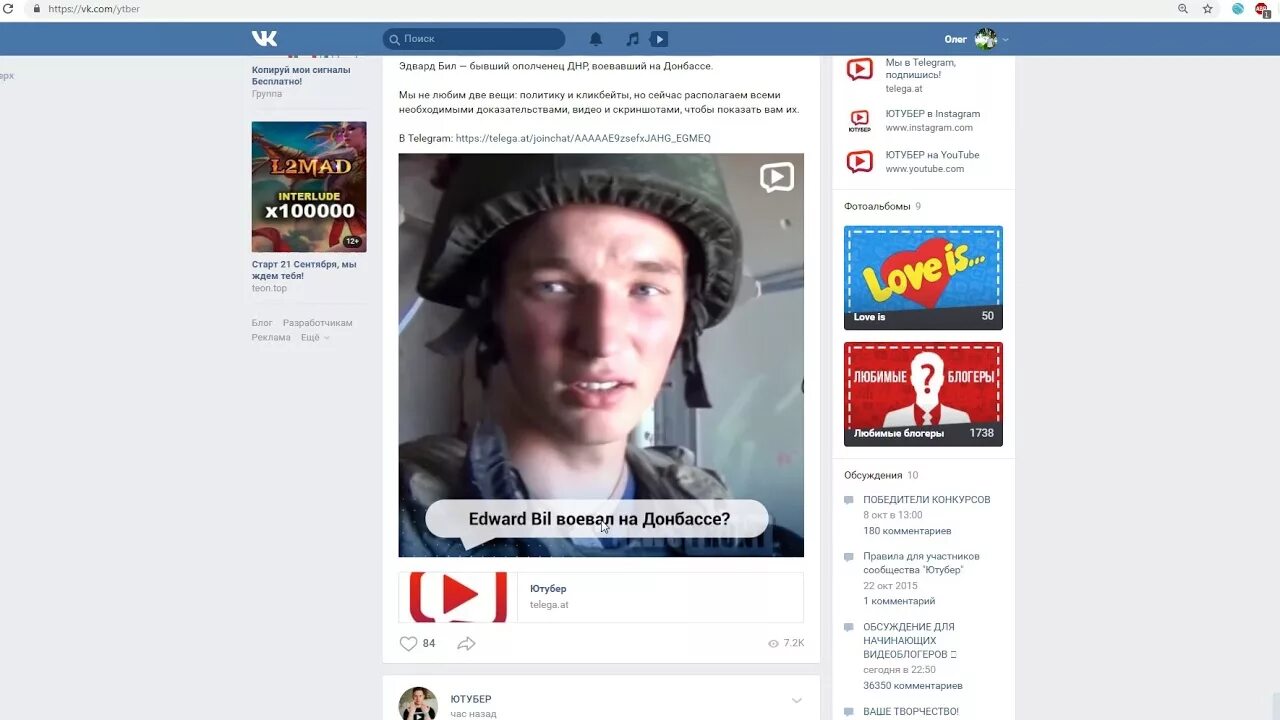
Task: Click the video overlay icon on the thumbnail
Action: pos(776,176)
